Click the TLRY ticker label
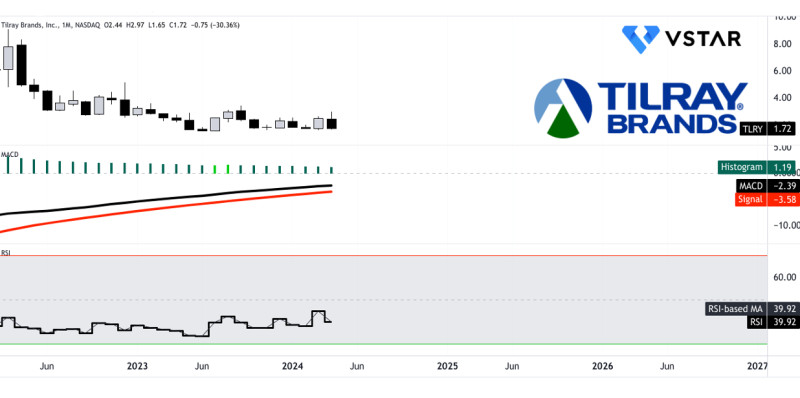The image size is (800, 398). [x=752, y=129]
